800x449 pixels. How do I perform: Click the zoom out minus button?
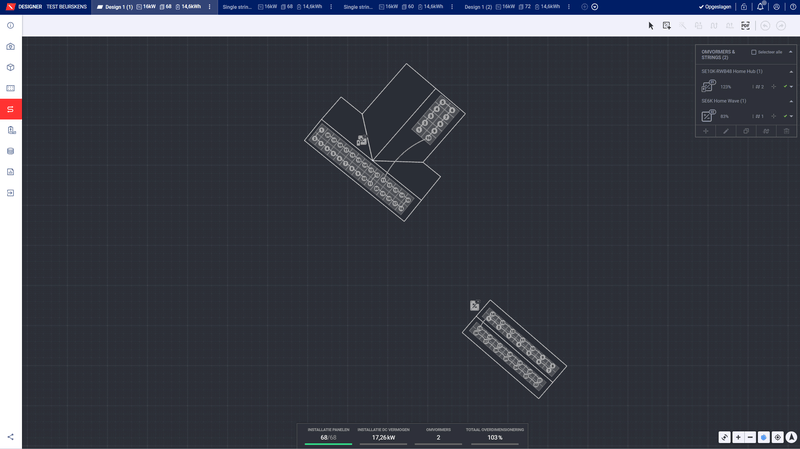coord(750,437)
